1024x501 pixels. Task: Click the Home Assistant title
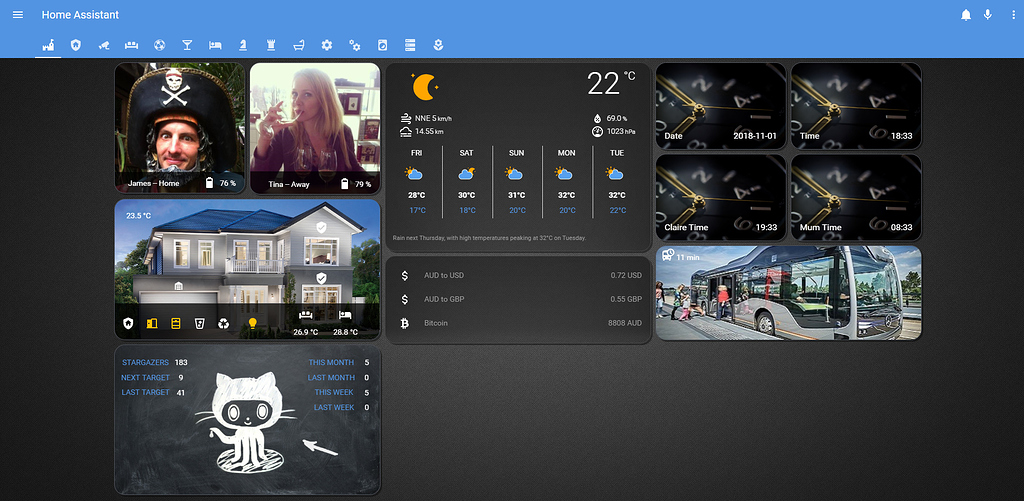pos(80,14)
